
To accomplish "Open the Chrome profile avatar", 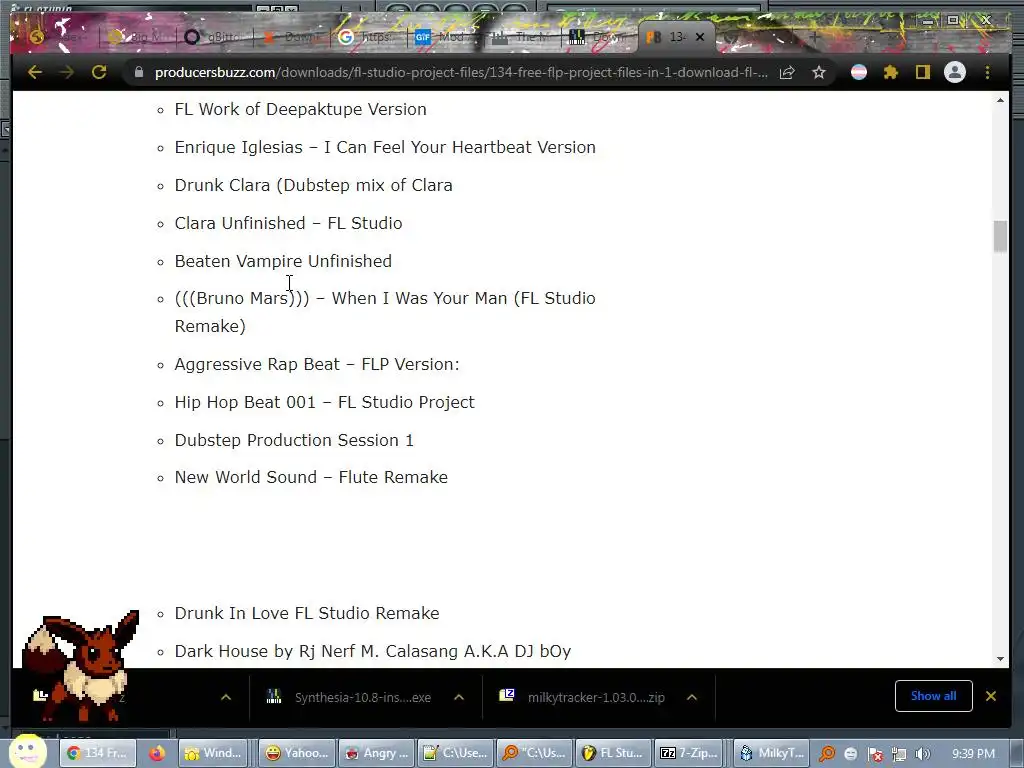I will pyautogui.click(x=955, y=72).
